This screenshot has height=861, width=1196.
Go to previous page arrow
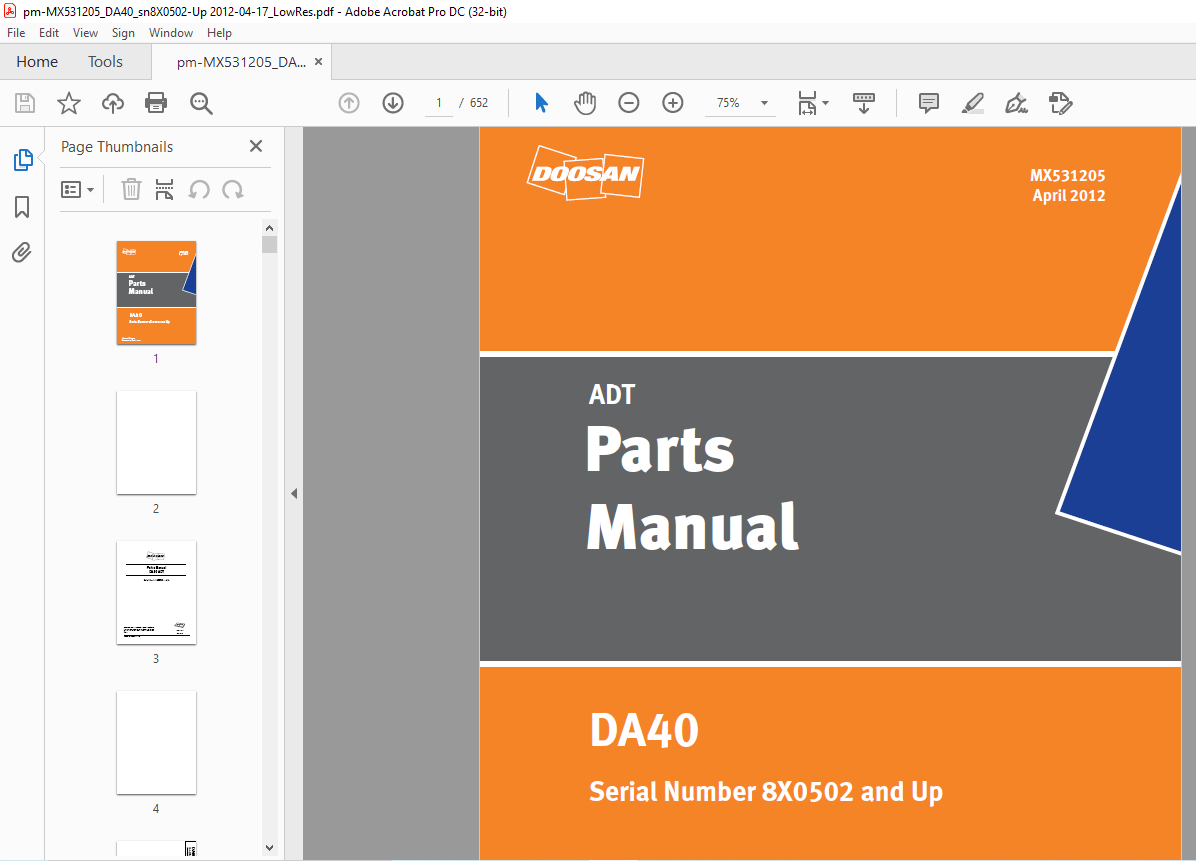(x=349, y=103)
